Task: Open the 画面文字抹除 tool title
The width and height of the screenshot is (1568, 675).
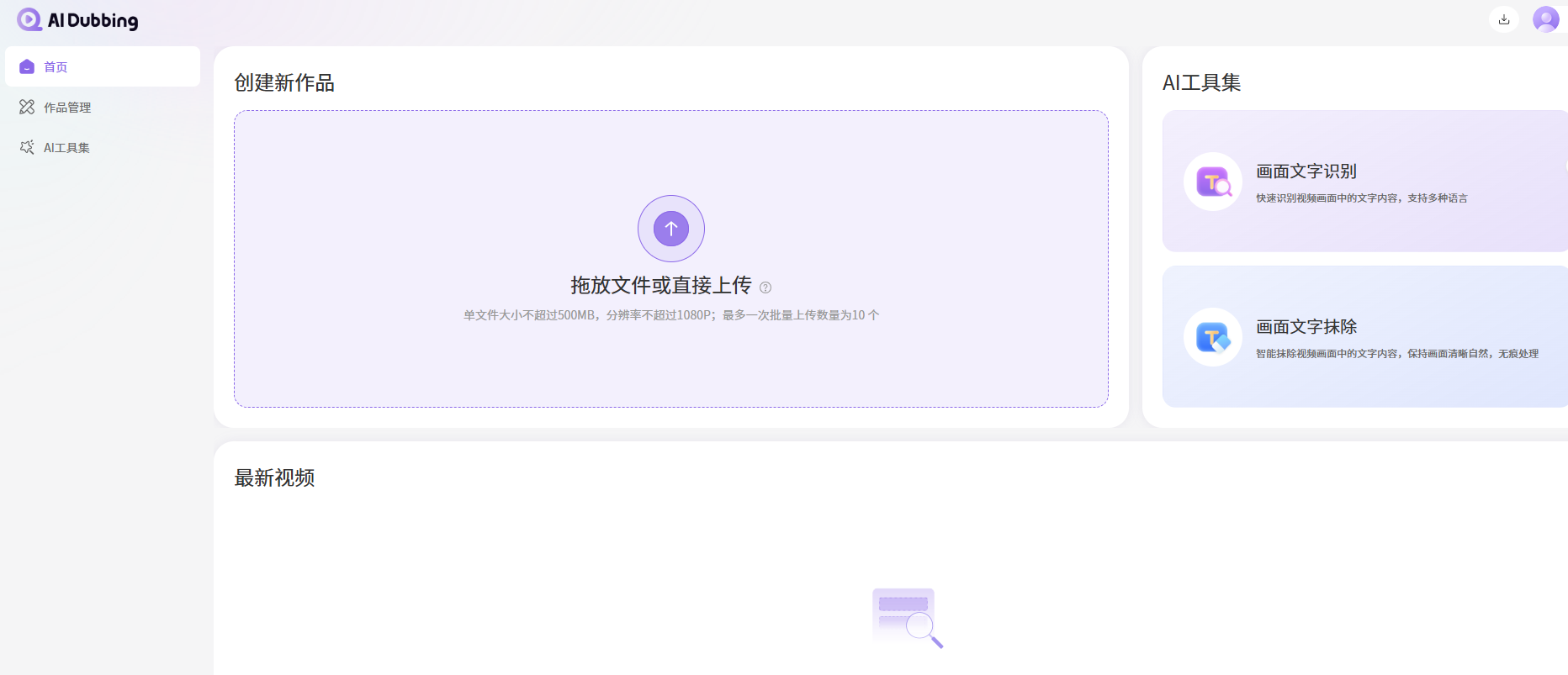Action: [1306, 327]
